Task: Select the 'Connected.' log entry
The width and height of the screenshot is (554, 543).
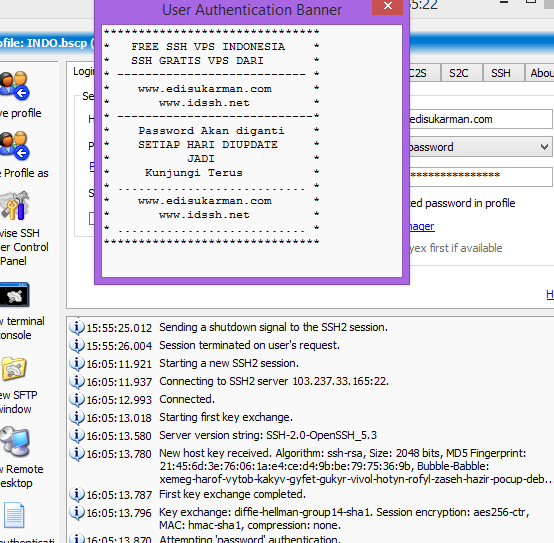Action: (187, 400)
